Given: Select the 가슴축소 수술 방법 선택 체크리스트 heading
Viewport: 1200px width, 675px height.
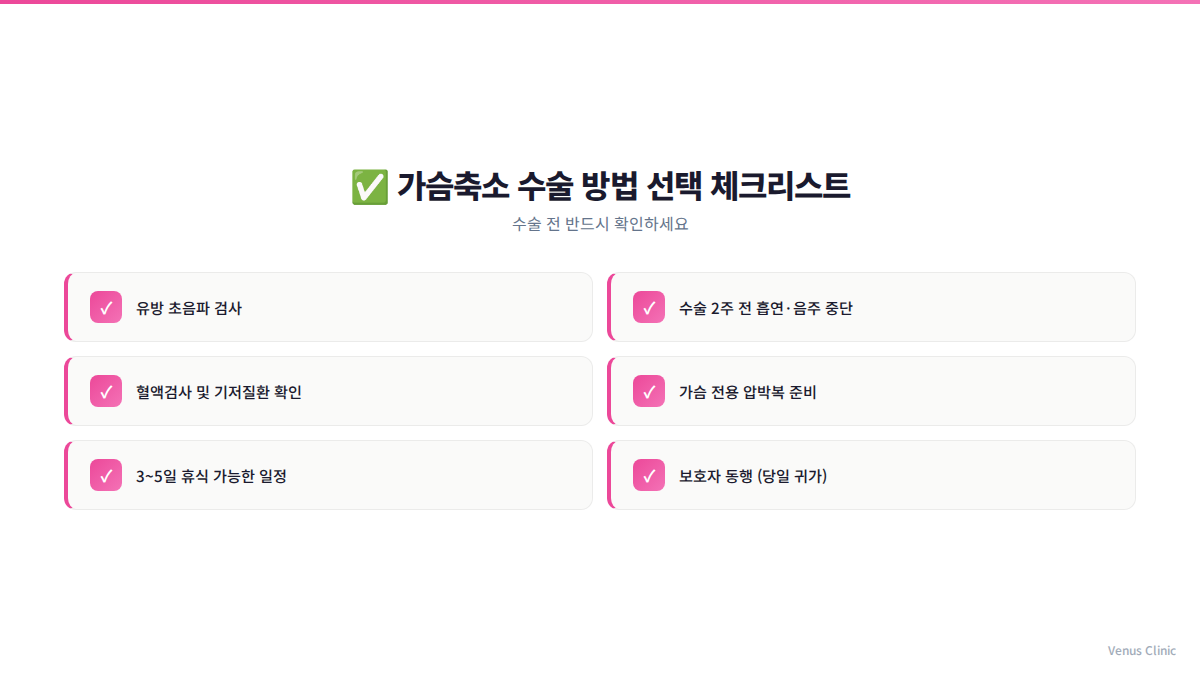Looking at the screenshot, I should tap(623, 187).
